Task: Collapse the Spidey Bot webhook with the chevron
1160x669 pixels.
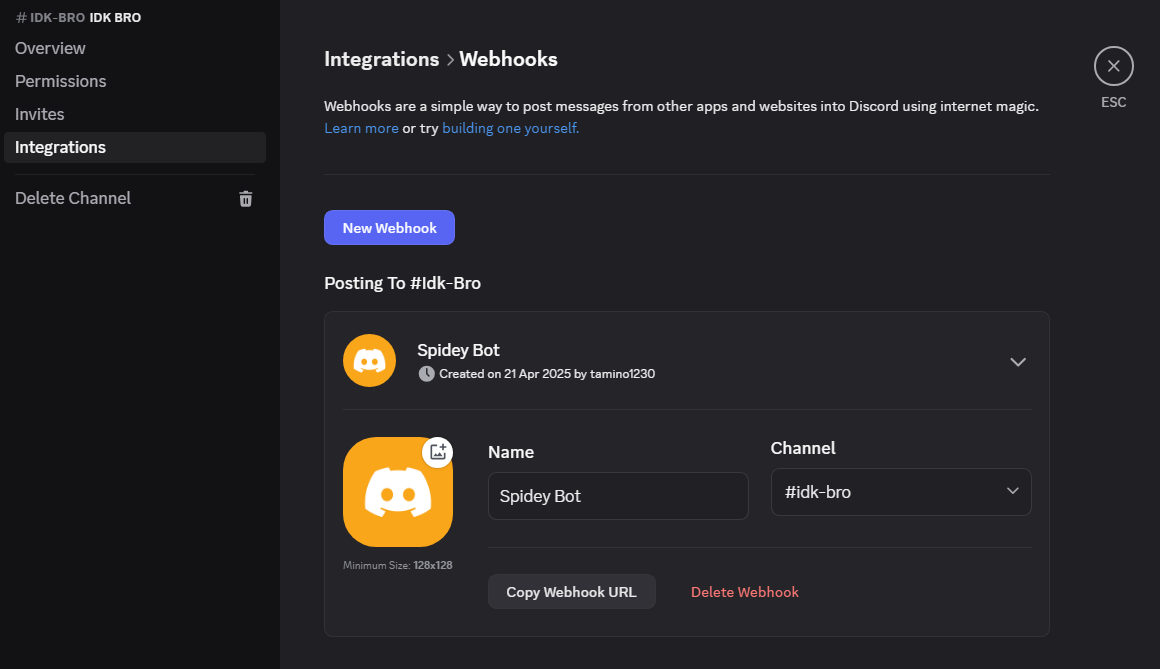Action: coord(1018,362)
